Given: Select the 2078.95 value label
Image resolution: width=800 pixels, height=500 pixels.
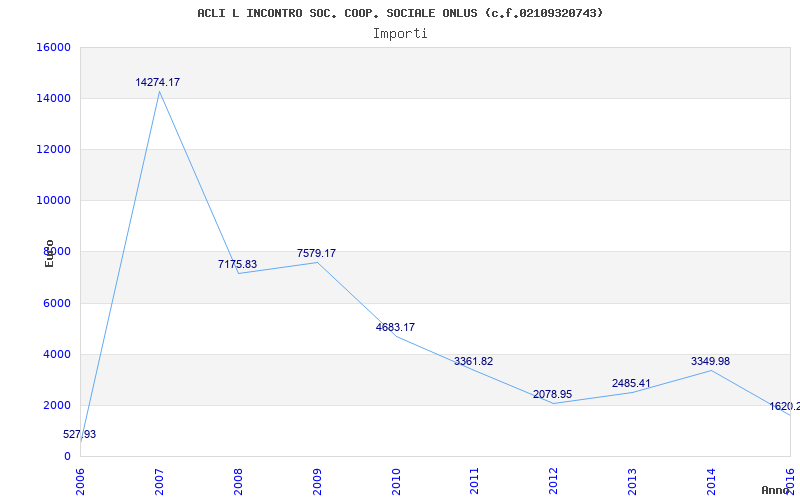Looking at the screenshot, I should [553, 394].
